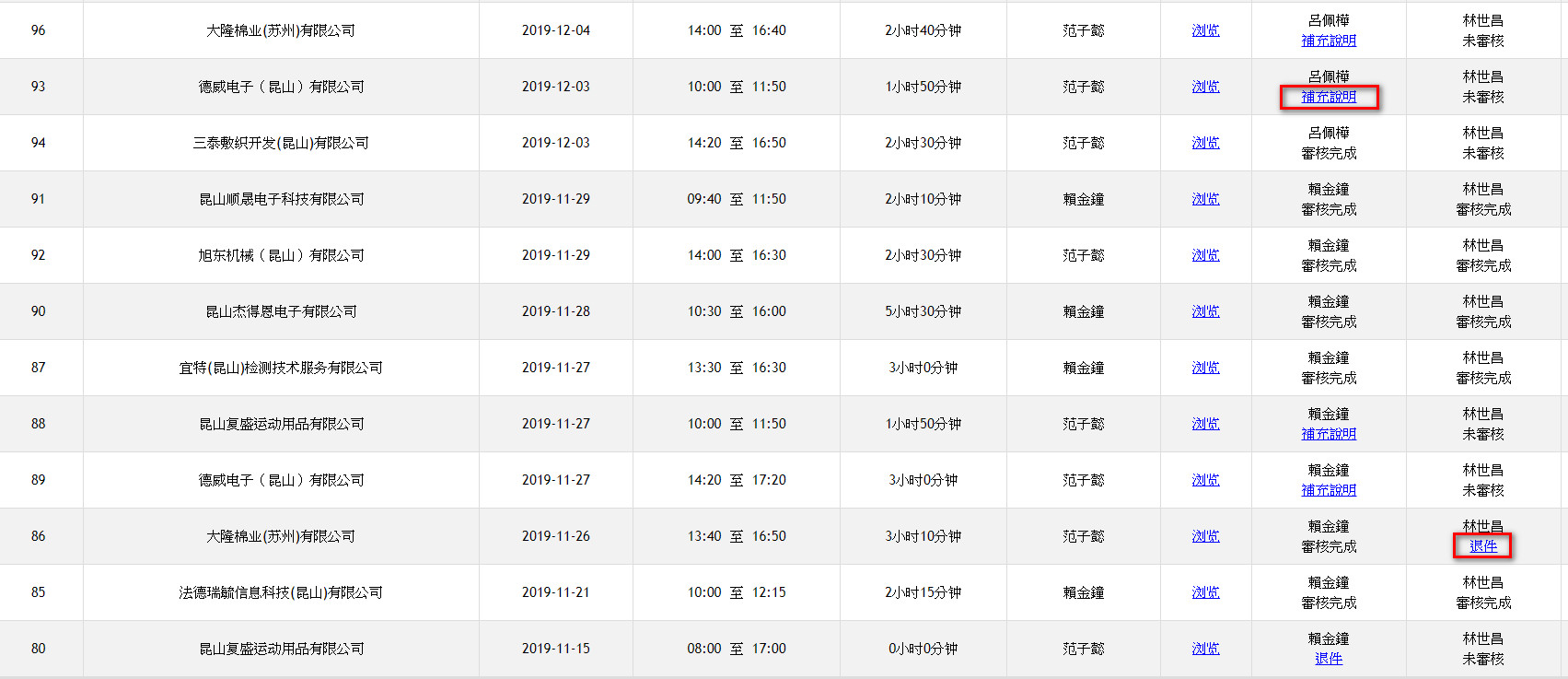Screen dimensions: 1568x679
Task: Click 浏览 for 法德瑞毓信息科技(昆山)有限公司
Action: coord(1205,592)
